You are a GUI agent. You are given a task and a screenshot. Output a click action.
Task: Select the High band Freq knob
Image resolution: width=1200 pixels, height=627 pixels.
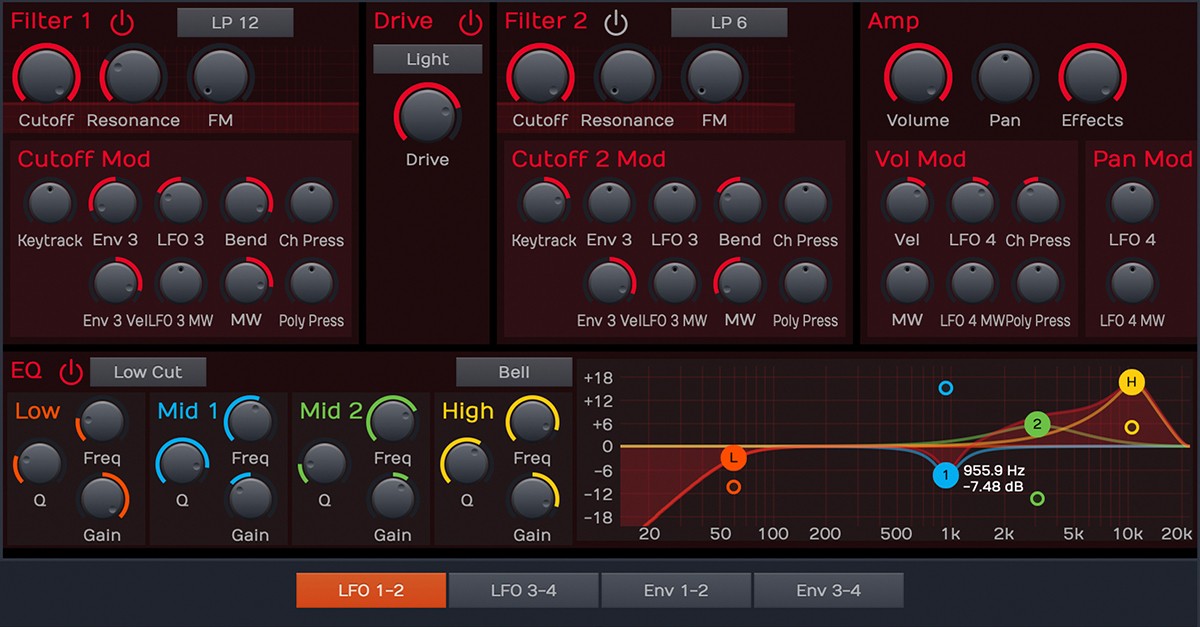pos(531,420)
